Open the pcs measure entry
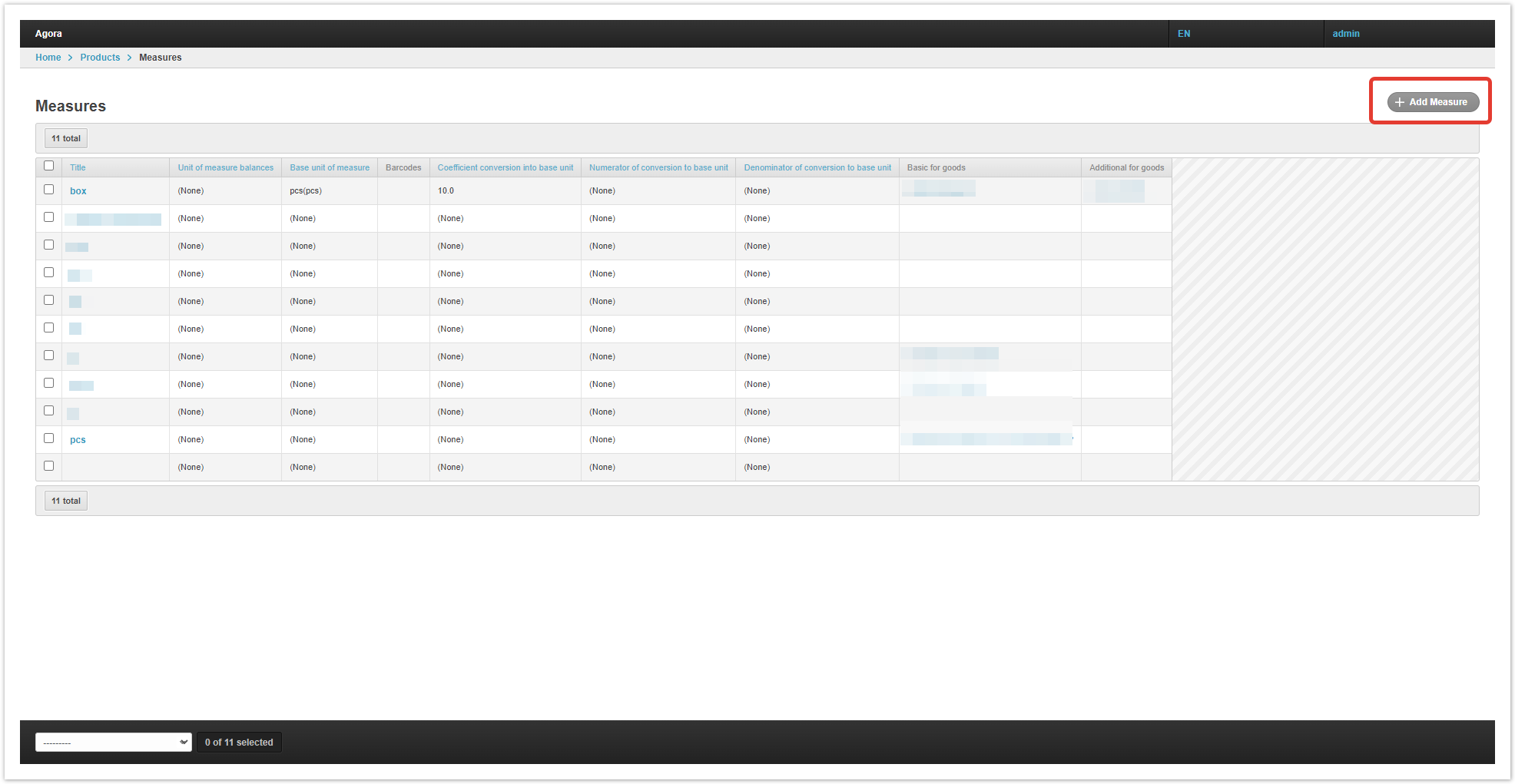This screenshot has width=1515, height=784. pos(78,440)
